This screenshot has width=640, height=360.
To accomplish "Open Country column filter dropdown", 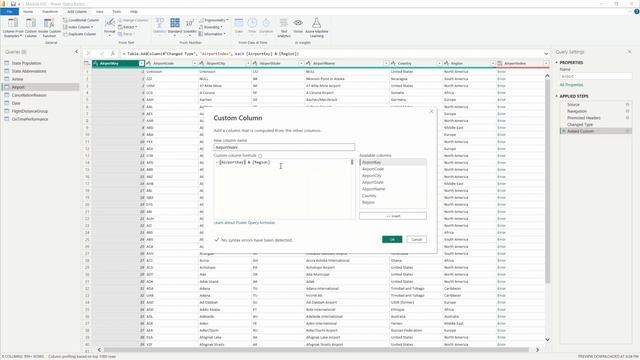I will [439, 63].
